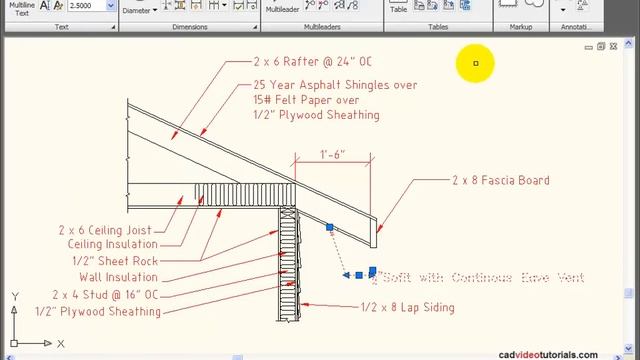Select the '1/2" Plywood Sheathing' label at bottom left

(x=98, y=311)
